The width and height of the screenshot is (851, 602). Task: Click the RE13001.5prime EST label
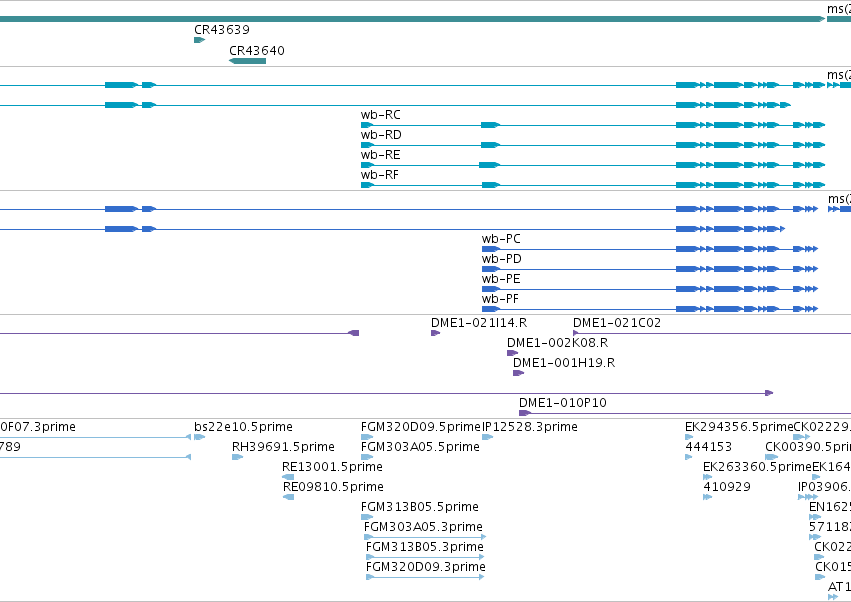coord(332,467)
